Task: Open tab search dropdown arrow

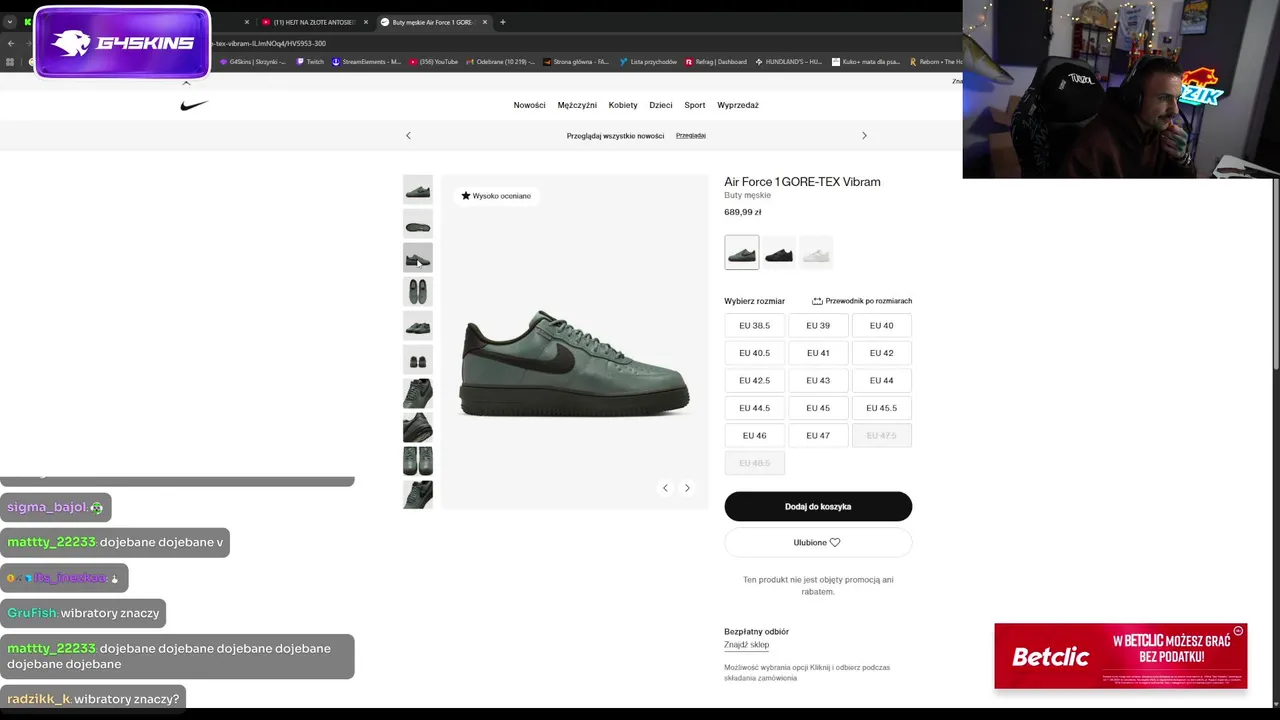Action: (x=10, y=22)
